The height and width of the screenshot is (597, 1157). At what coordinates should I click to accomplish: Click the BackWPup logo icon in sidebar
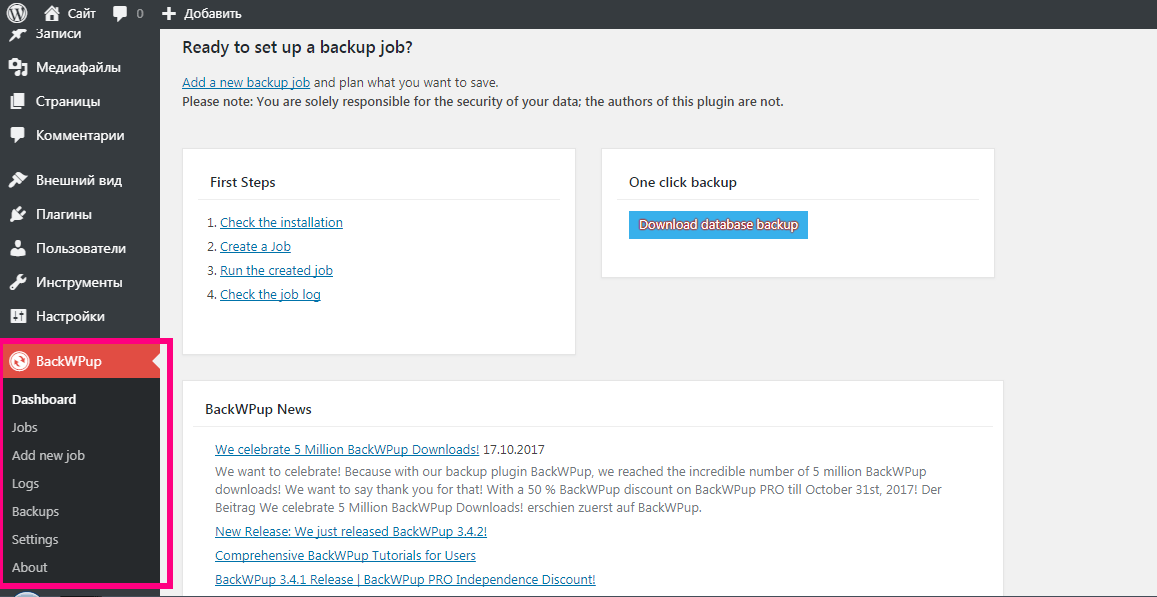pos(18,362)
